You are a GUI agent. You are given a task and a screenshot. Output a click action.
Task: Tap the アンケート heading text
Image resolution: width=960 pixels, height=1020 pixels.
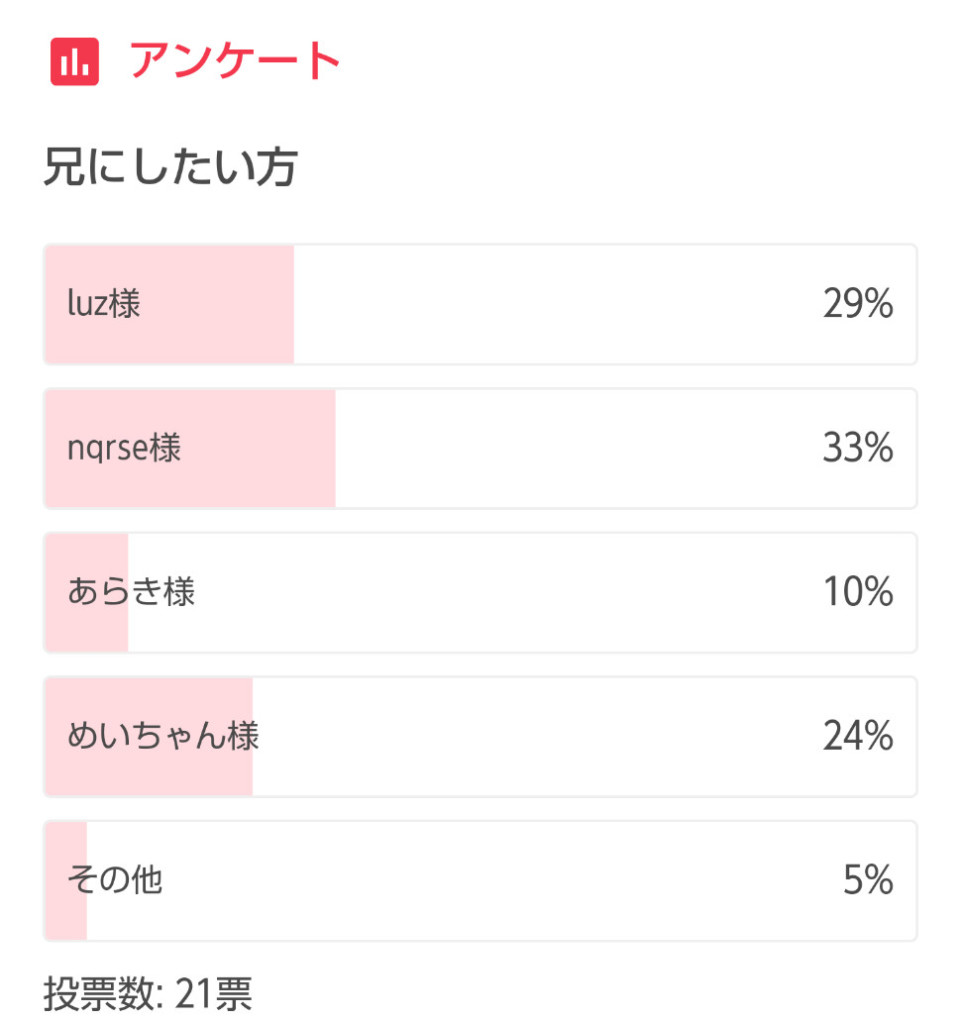pyautogui.click(x=235, y=62)
